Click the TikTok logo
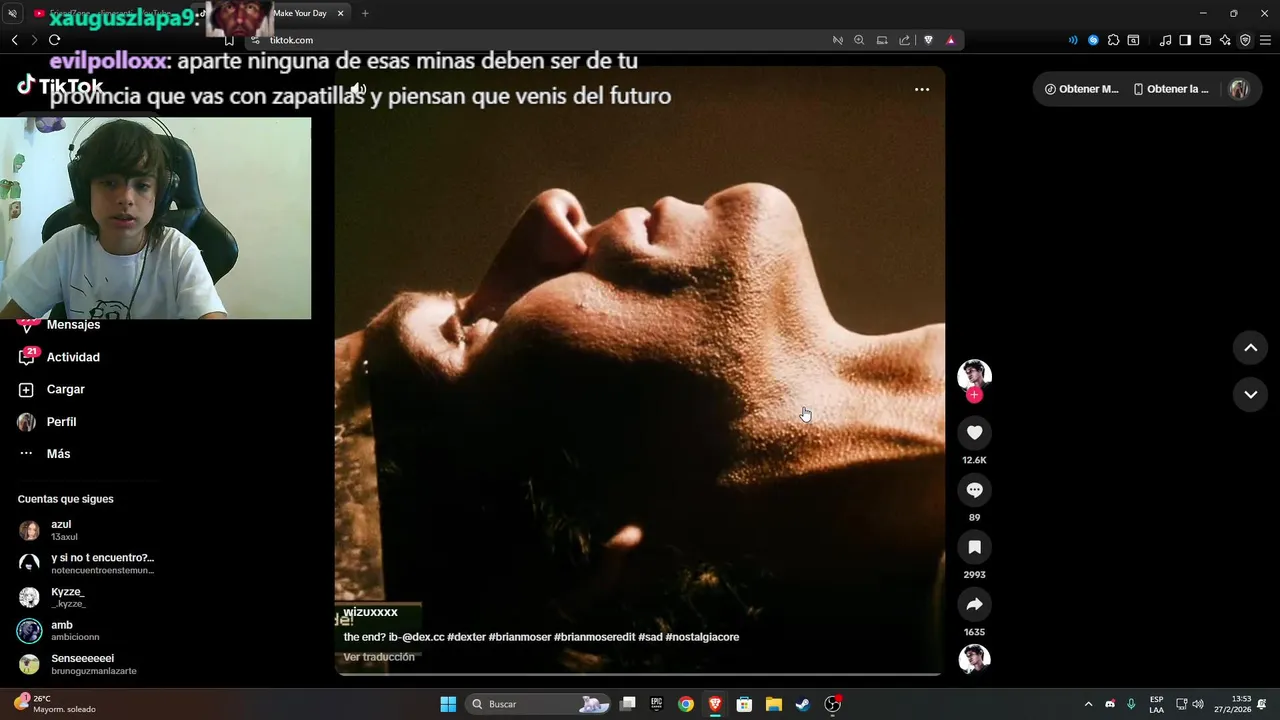1280x720 pixels. [60, 86]
